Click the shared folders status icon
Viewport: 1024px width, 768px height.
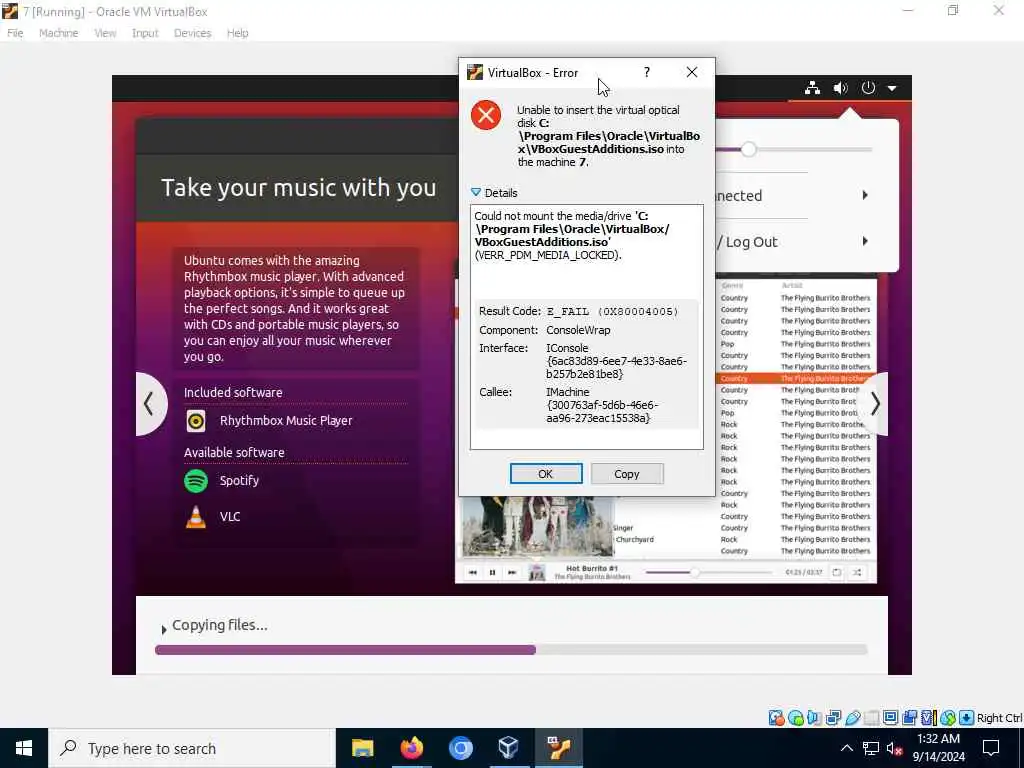pyautogui.click(x=871, y=718)
